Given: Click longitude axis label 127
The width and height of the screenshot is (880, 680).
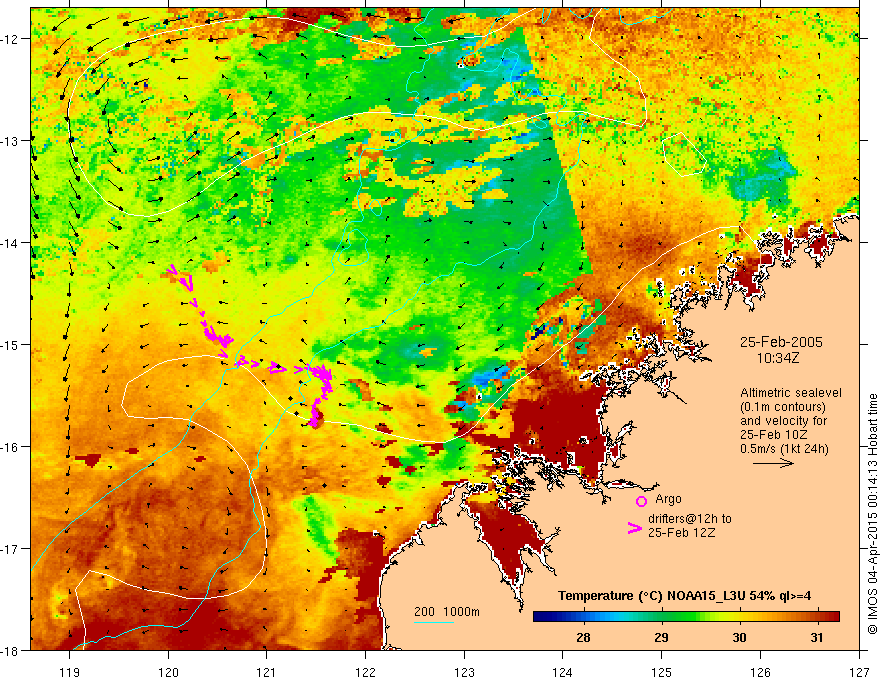Looking at the screenshot, I should point(859,672).
